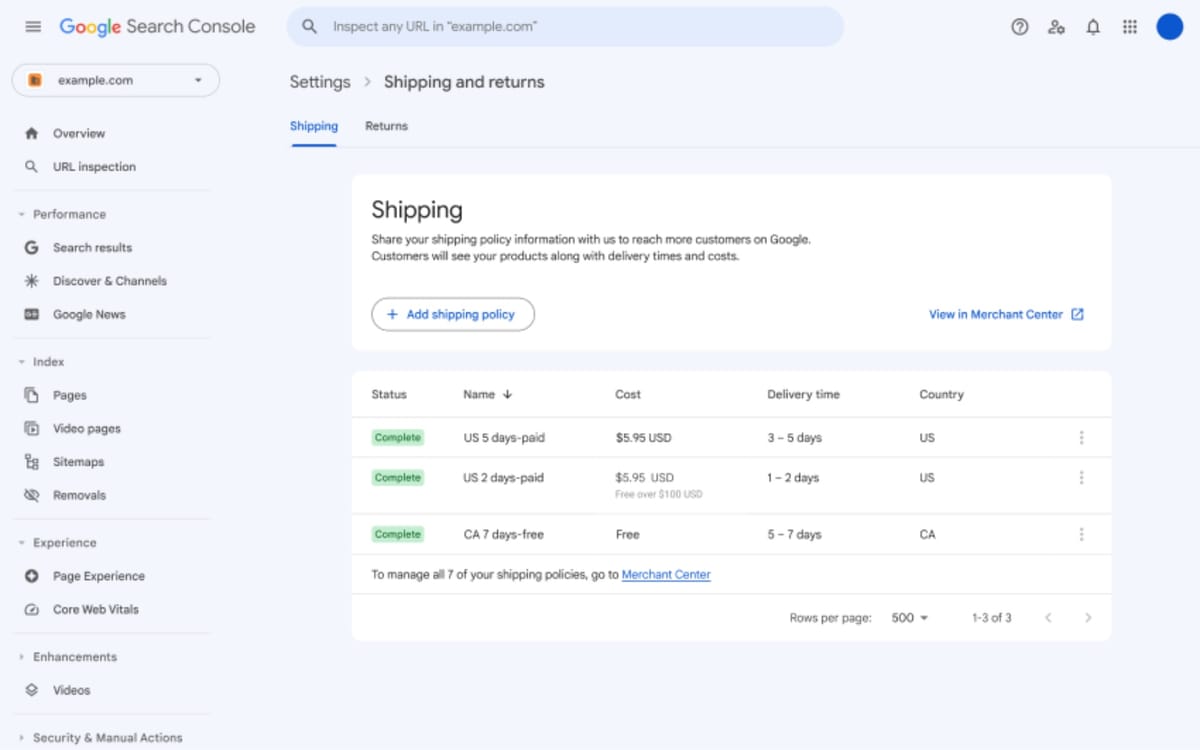Open the Removals section
The width and height of the screenshot is (1200, 750).
tap(79, 494)
